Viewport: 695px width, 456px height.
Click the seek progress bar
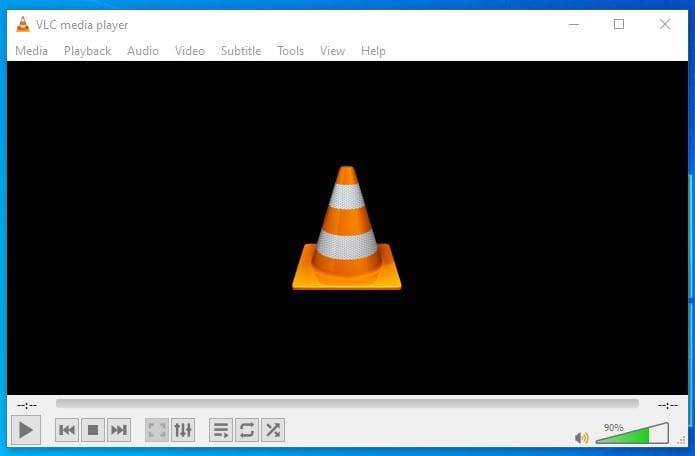click(x=347, y=403)
